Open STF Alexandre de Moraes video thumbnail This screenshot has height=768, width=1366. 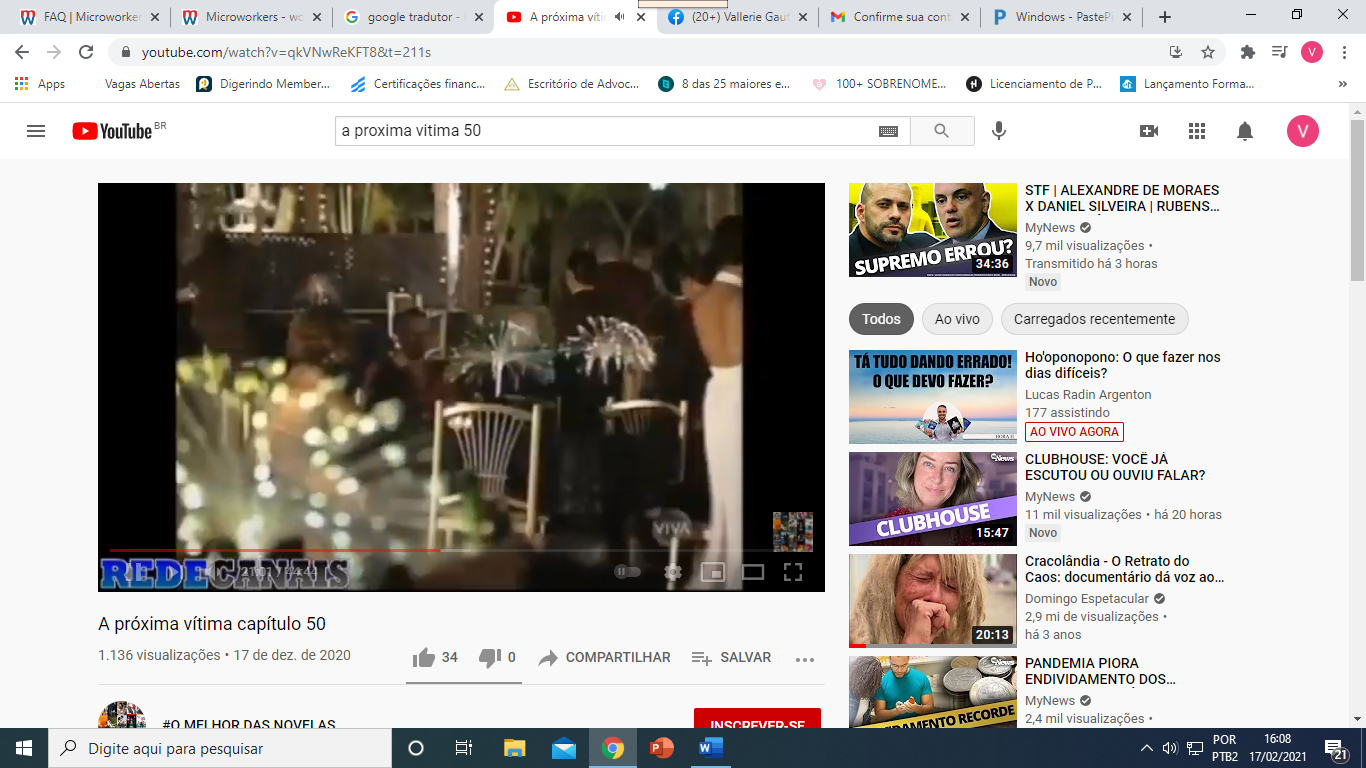tap(933, 230)
